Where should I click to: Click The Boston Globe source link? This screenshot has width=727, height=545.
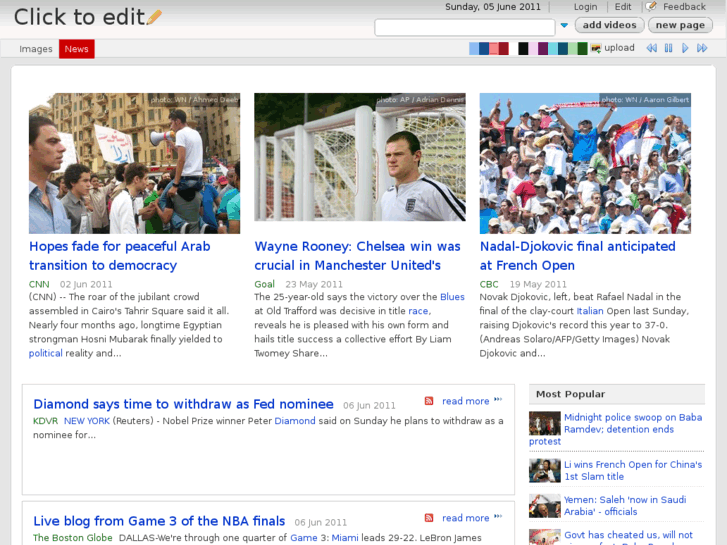click(73, 538)
